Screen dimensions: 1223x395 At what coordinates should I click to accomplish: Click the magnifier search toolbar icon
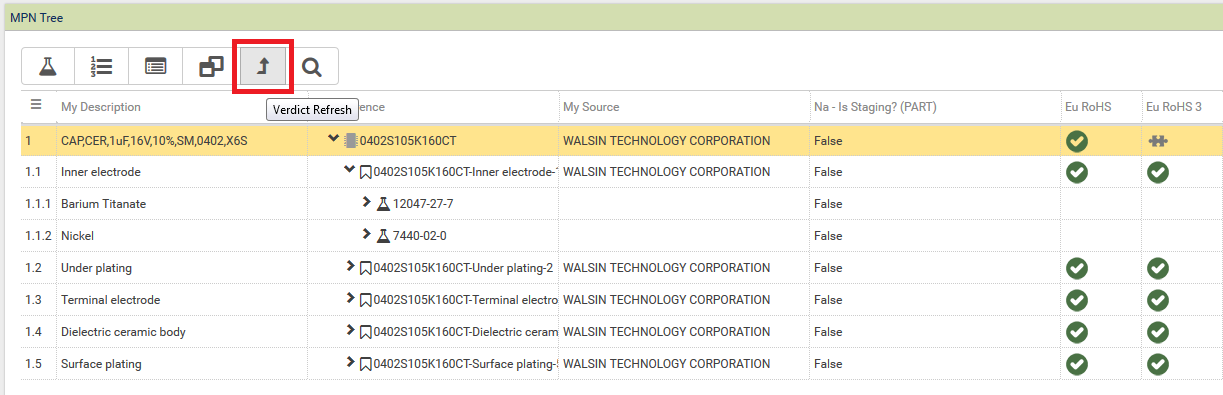312,67
